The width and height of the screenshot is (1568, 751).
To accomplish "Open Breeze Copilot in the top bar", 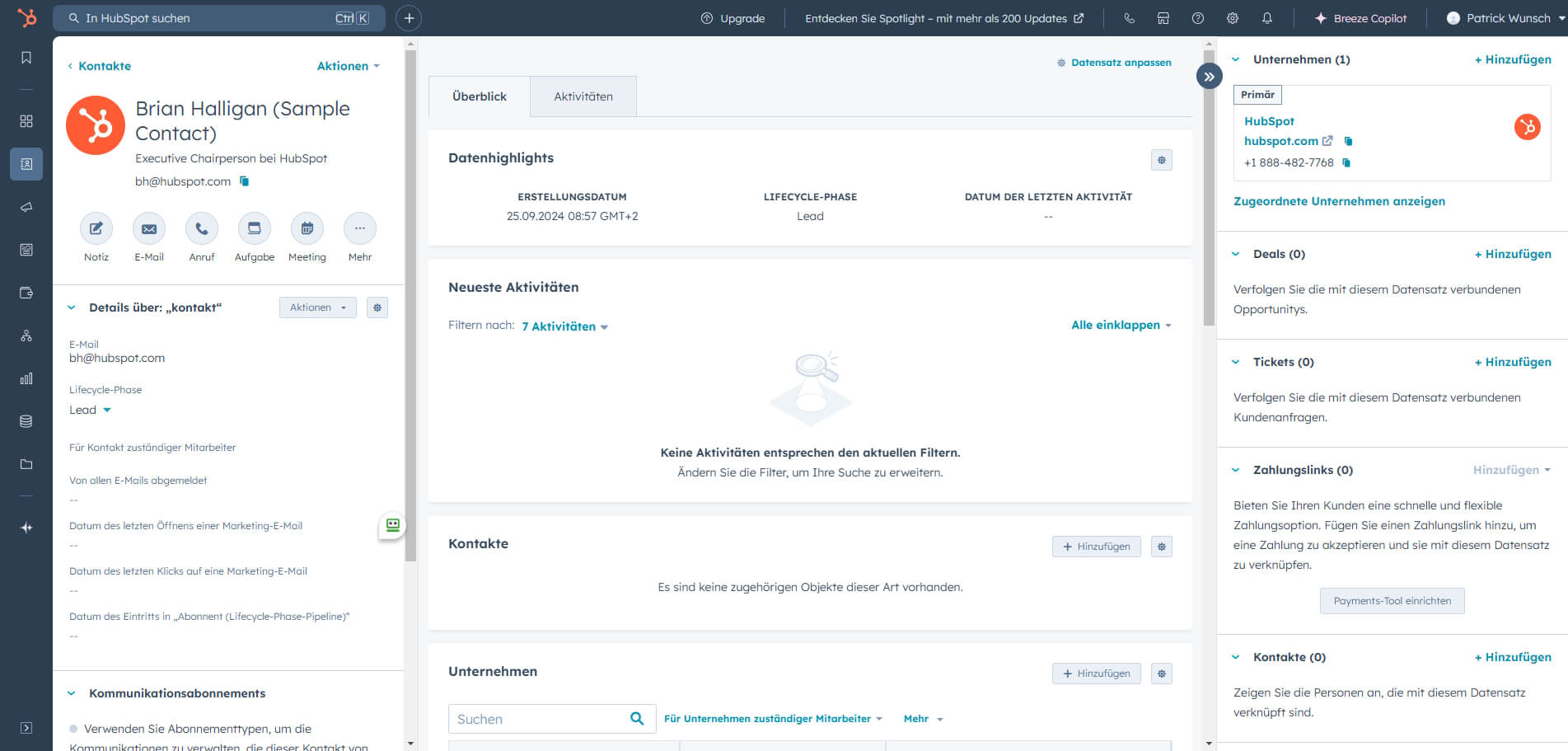I will coord(1360,18).
